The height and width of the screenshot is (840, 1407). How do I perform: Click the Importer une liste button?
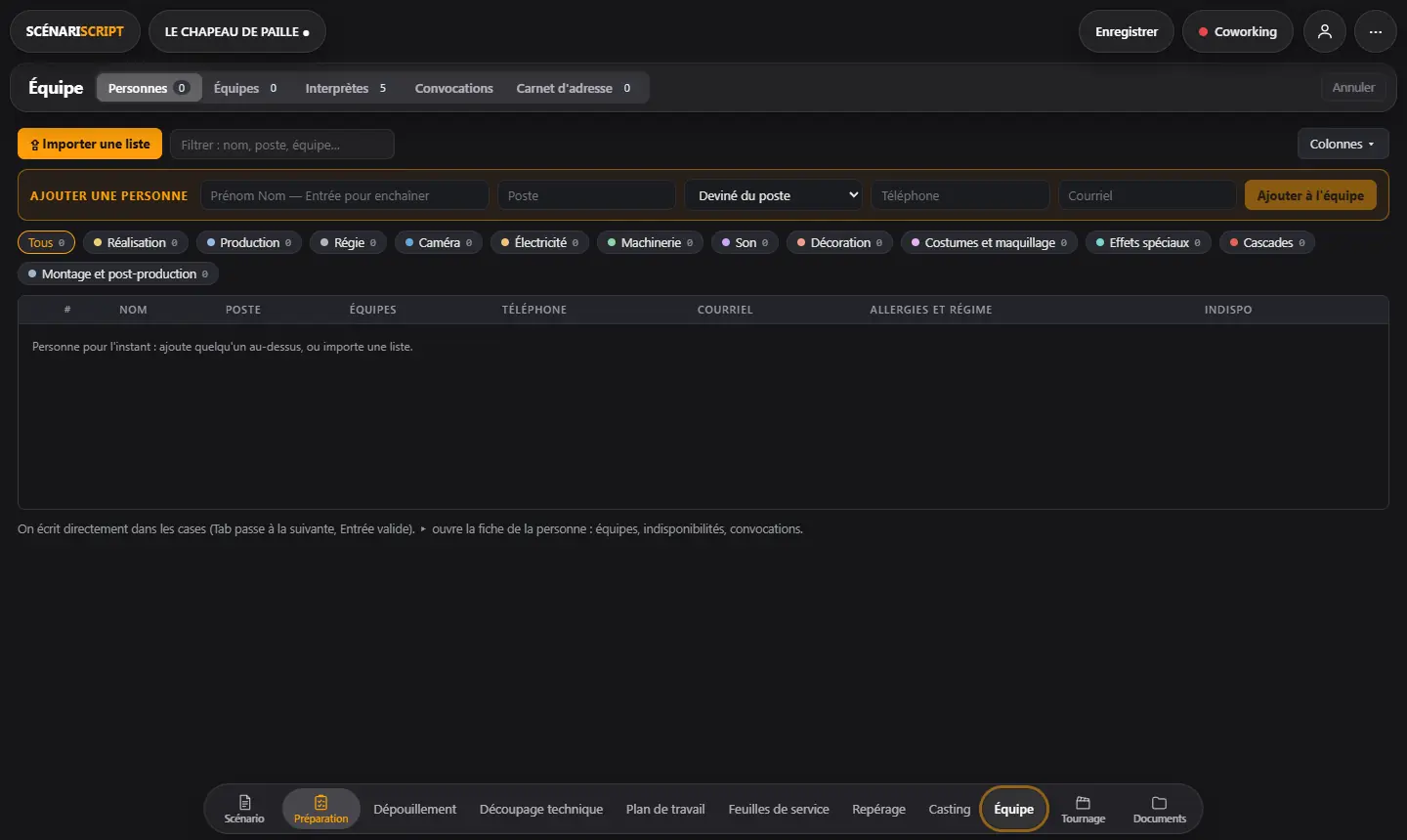(x=90, y=144)
